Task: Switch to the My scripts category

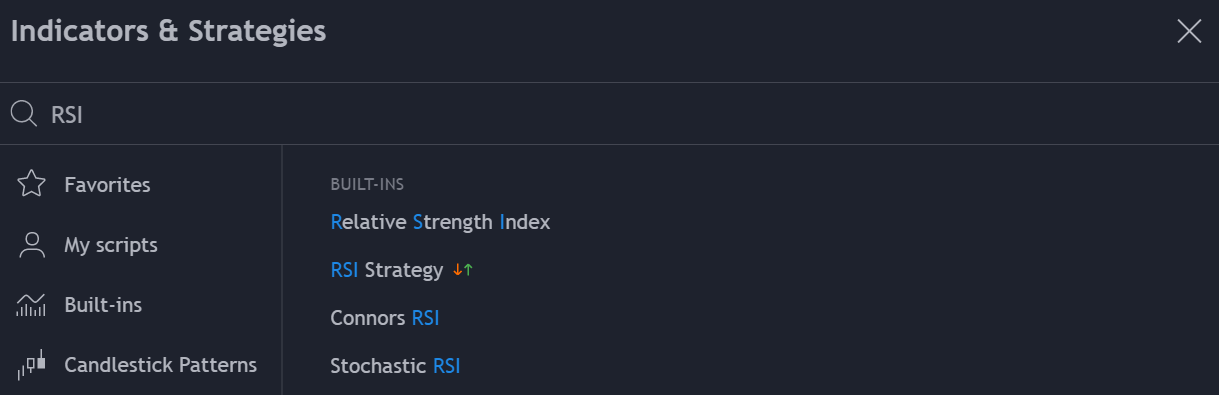Action: click(111, 245)
